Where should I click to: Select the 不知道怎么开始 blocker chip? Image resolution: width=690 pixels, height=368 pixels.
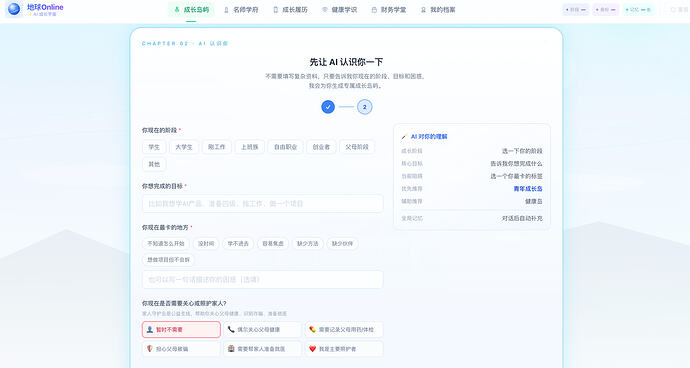[x=166, y=243]
